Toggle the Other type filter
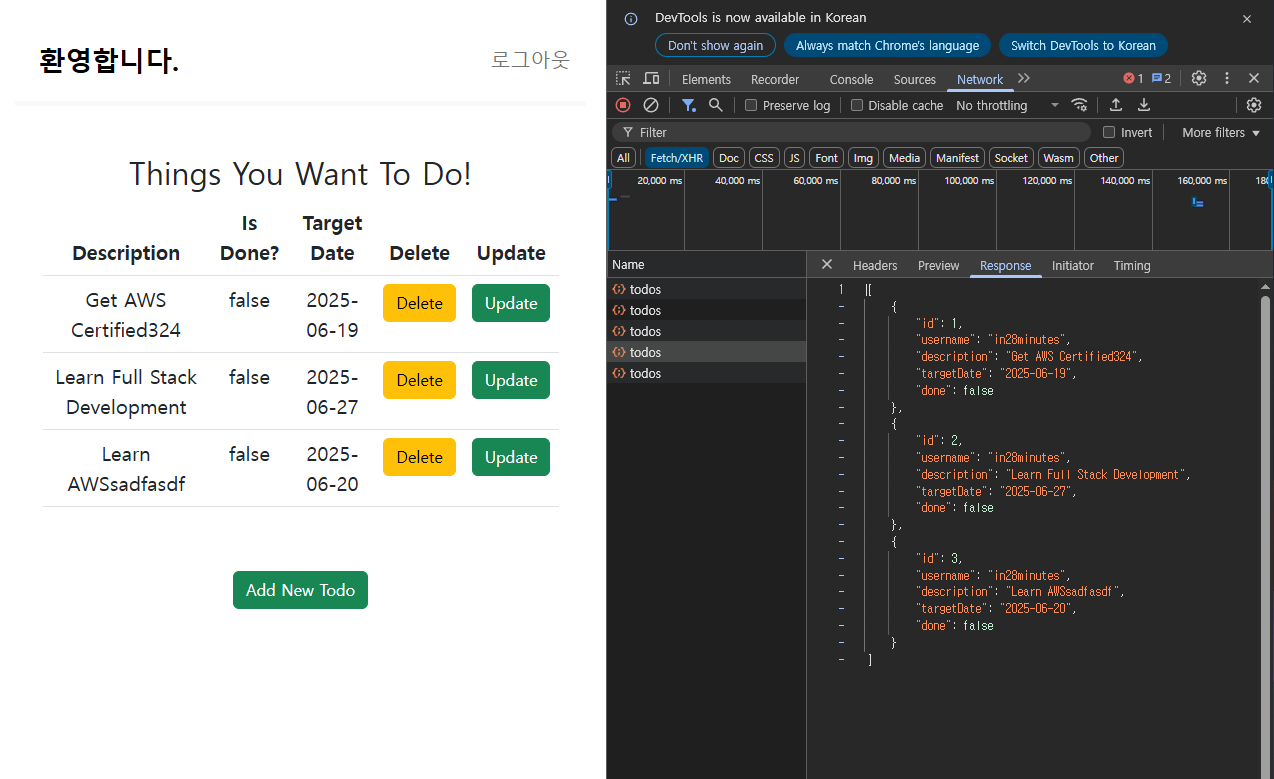Image resolution: width=1274 pixels, height=779 pixels. 1104,158
